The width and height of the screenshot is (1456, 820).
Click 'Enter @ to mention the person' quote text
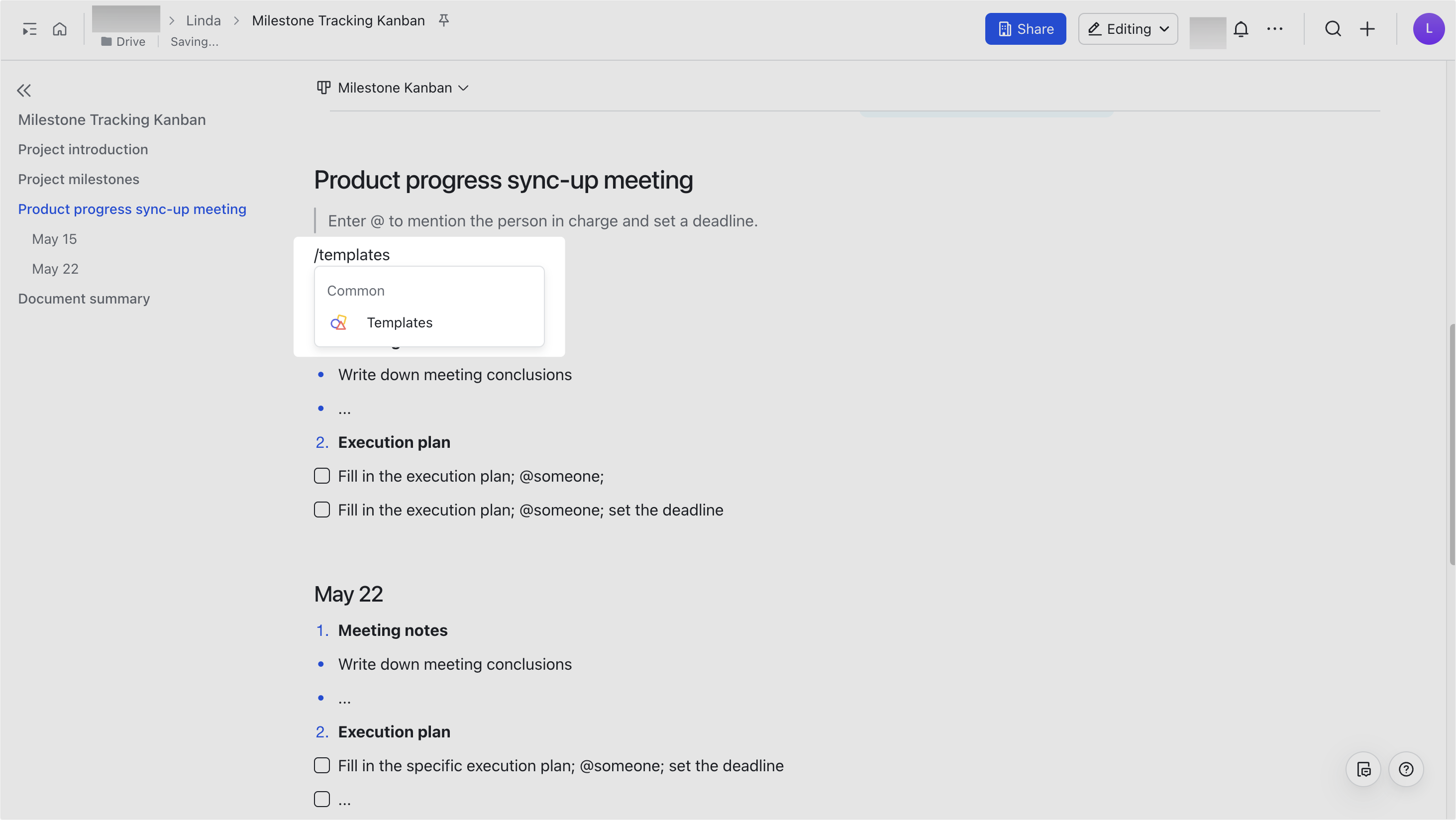pyautogui.click(x=542, y=221)
